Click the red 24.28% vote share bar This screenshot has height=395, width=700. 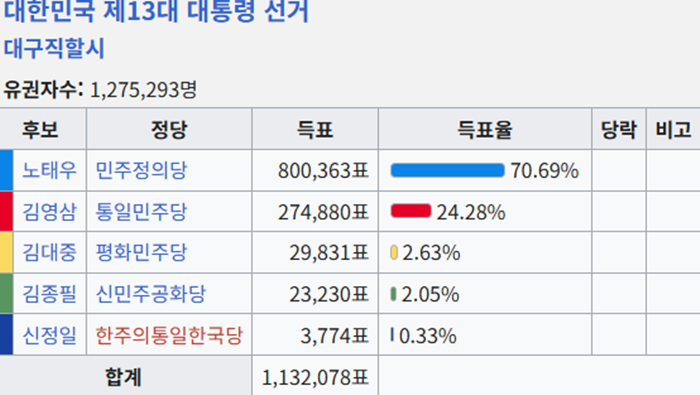[411, 211]
